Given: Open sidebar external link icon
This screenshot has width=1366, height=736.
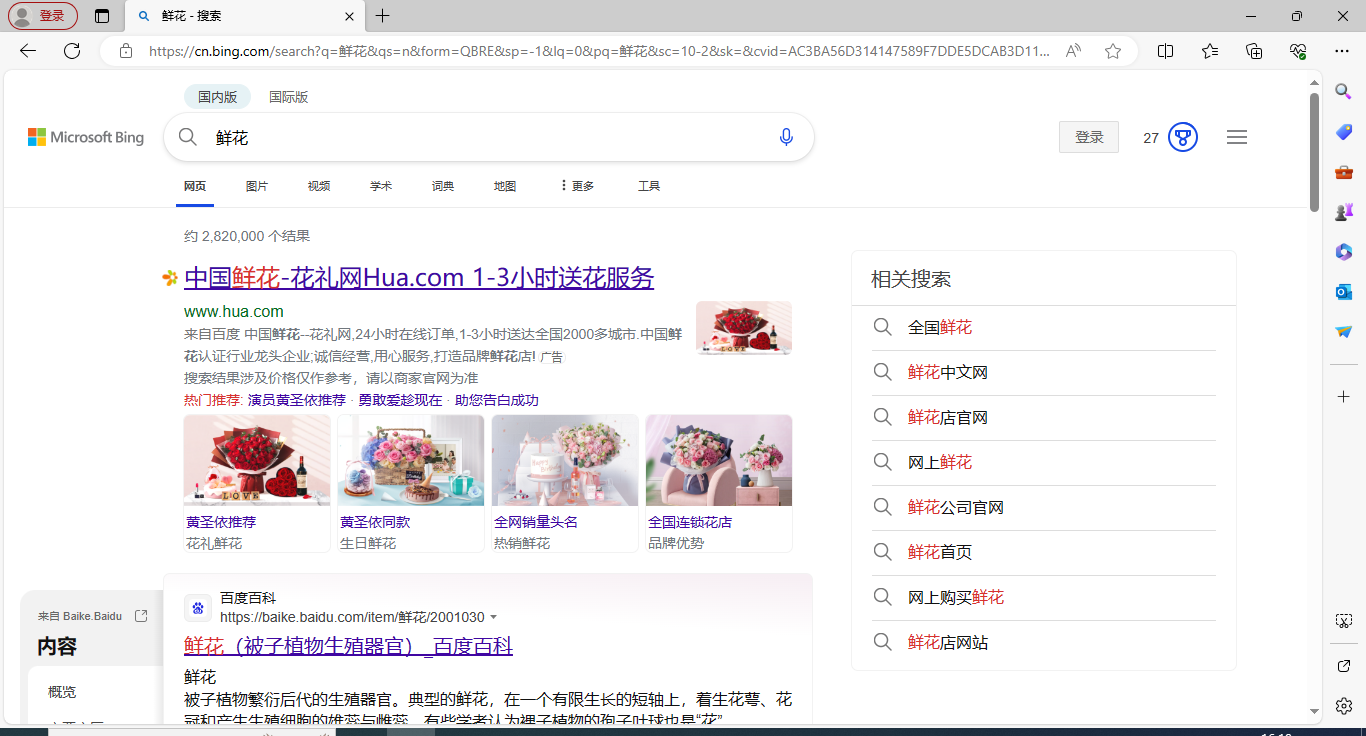Looking at the screenshot, I should pyautogui.click(x=1344, y=666).
